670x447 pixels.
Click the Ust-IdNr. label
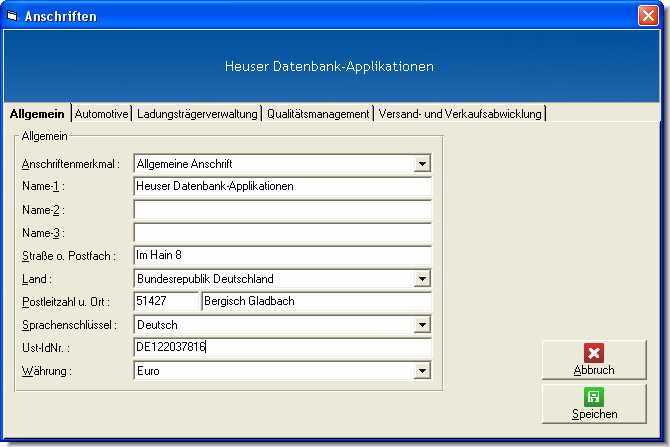[x=46, y=348]
